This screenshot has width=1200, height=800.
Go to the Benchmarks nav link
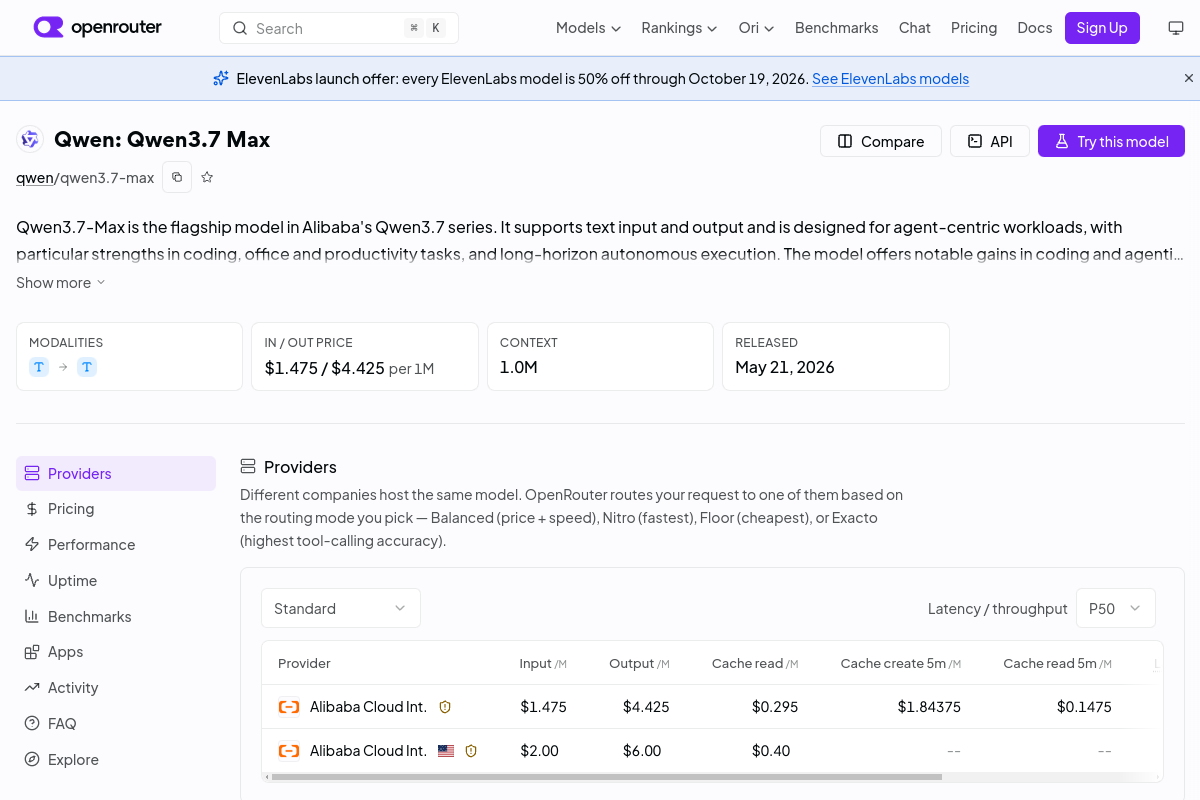836,28
